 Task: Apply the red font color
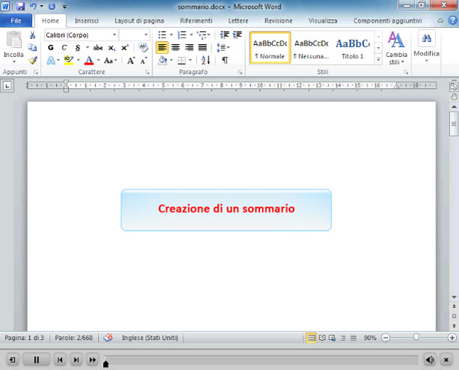[x=89, y=60]
